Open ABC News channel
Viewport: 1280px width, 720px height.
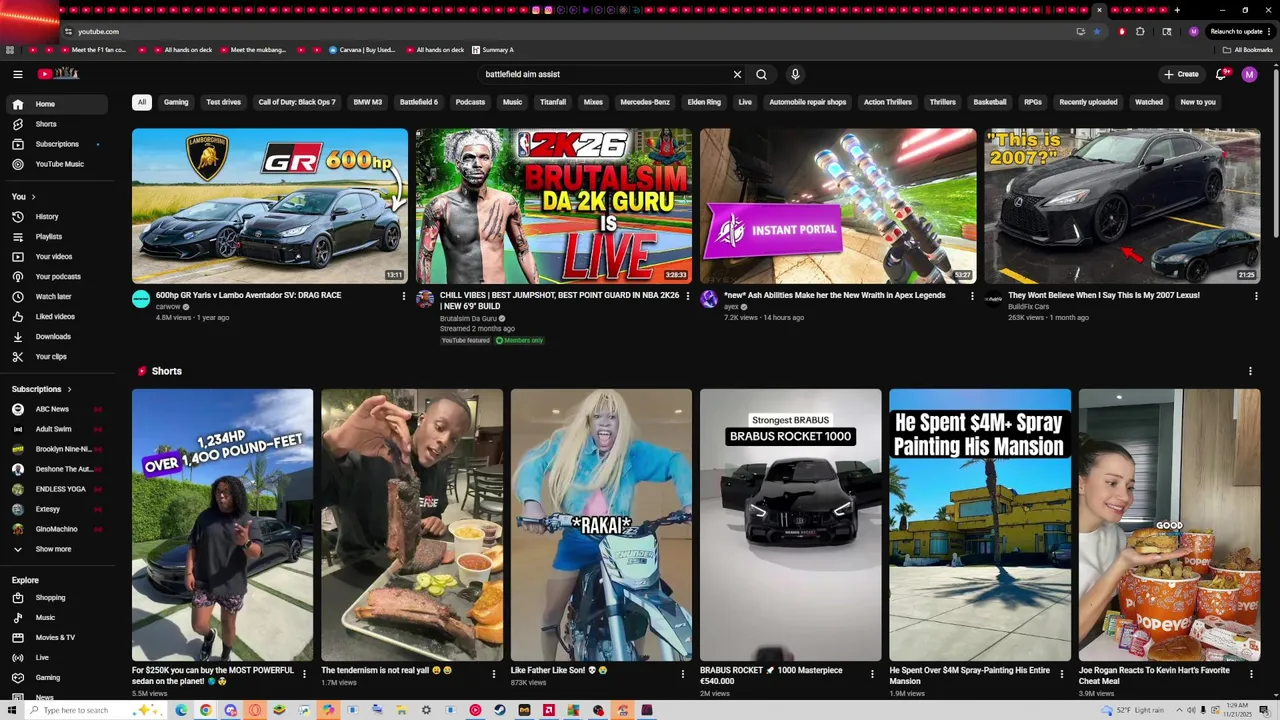click(x=56, y=409)
